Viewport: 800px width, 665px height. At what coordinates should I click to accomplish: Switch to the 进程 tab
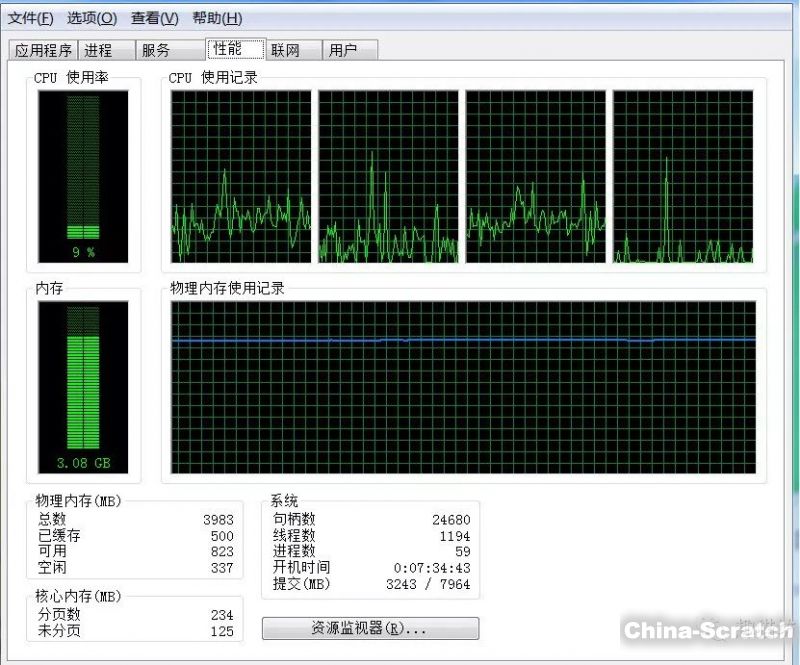coord(98,50)
